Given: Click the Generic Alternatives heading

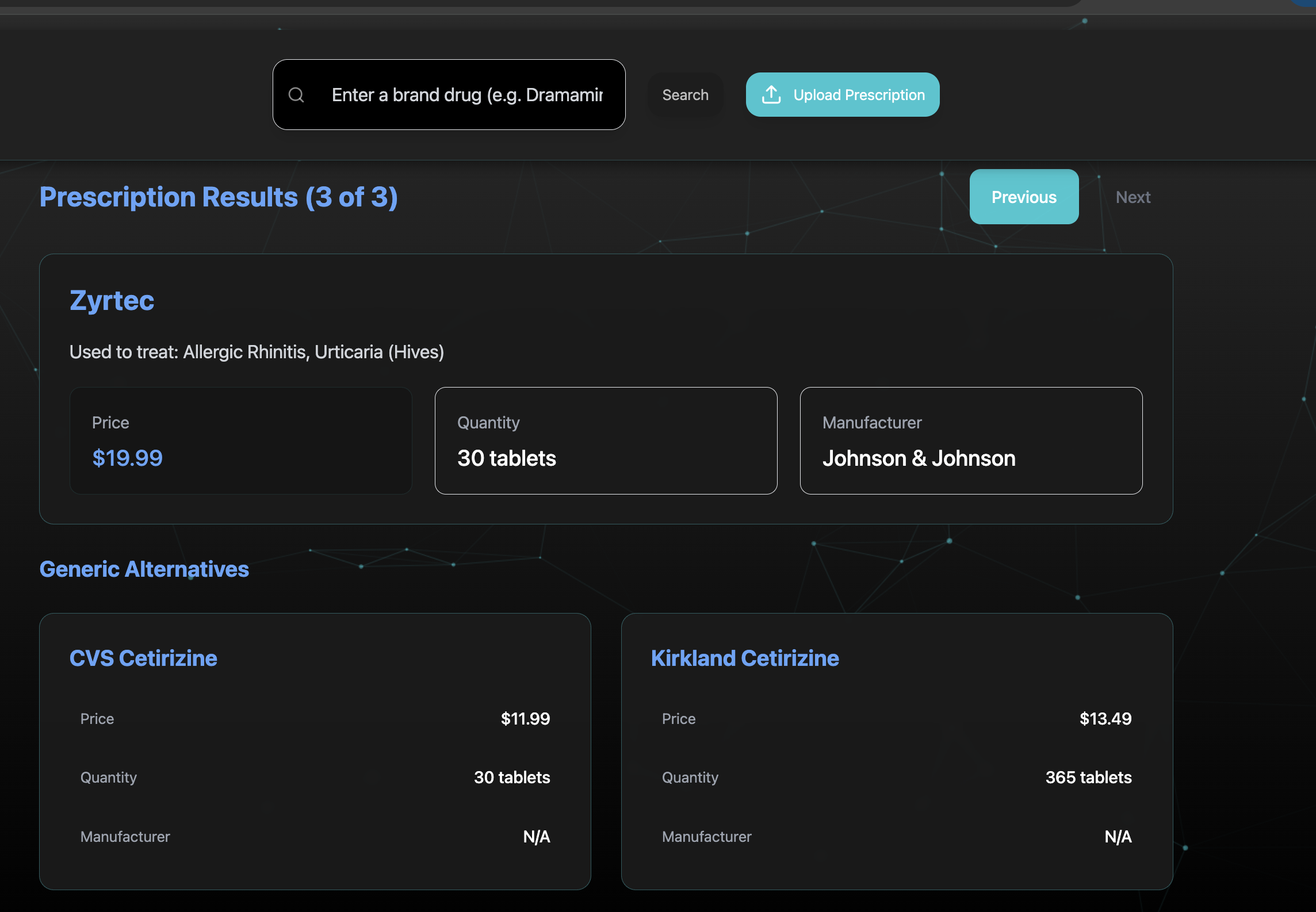Looking at the screenshot, I should click(144, 569).
